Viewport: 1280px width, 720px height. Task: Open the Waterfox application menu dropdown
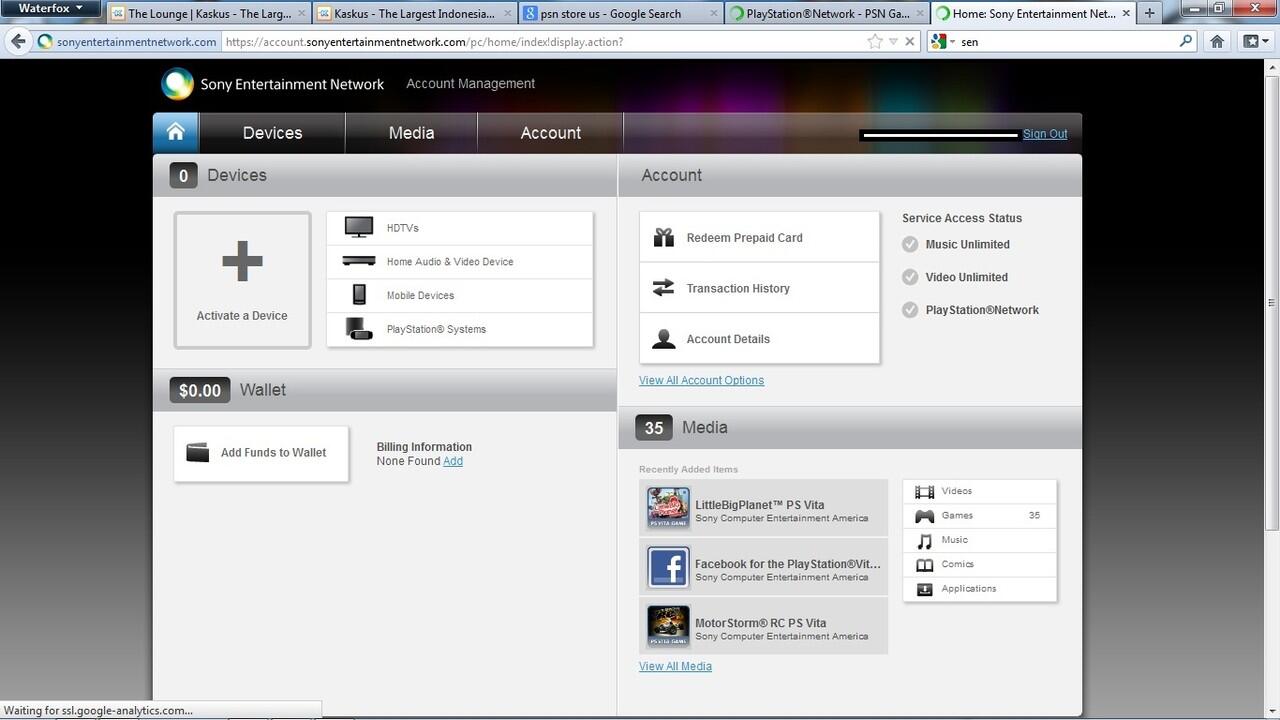tap(50, 9)
